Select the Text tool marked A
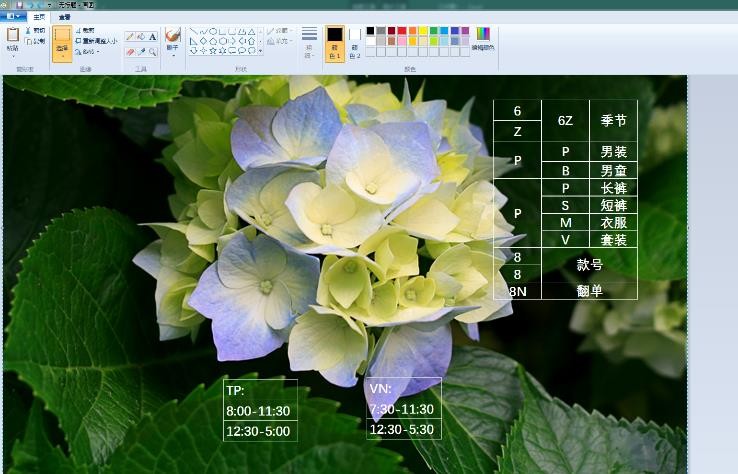The height and width of the screenshot is (474, 738). click(152, 37)
